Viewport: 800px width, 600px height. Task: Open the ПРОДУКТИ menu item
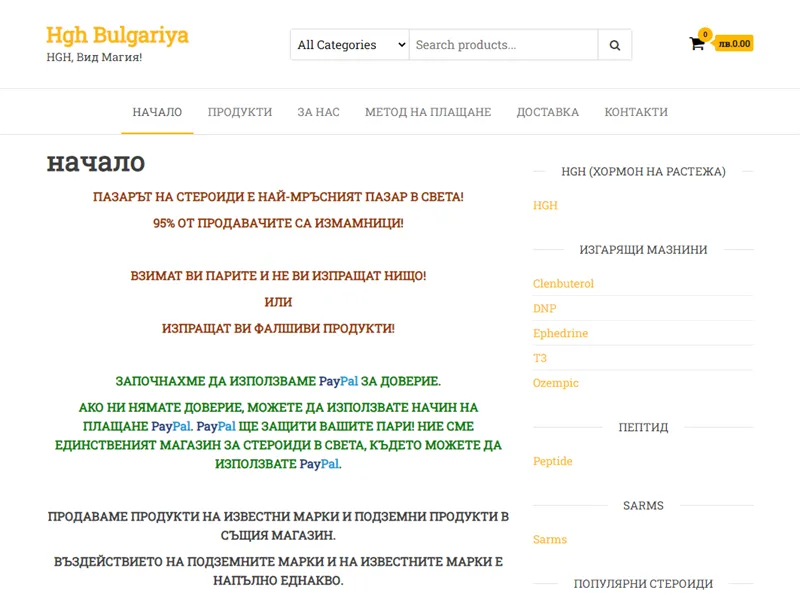239,112
